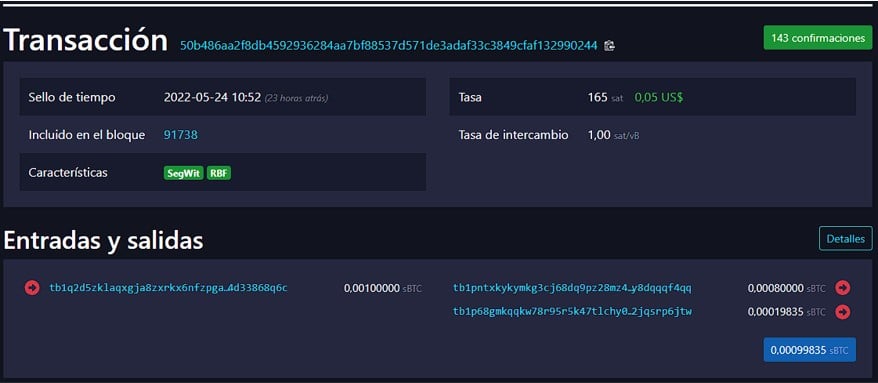Click the SegWit feature badge
Image resolution: width=878 pixels, height=383 pixels.
point(184,173)
